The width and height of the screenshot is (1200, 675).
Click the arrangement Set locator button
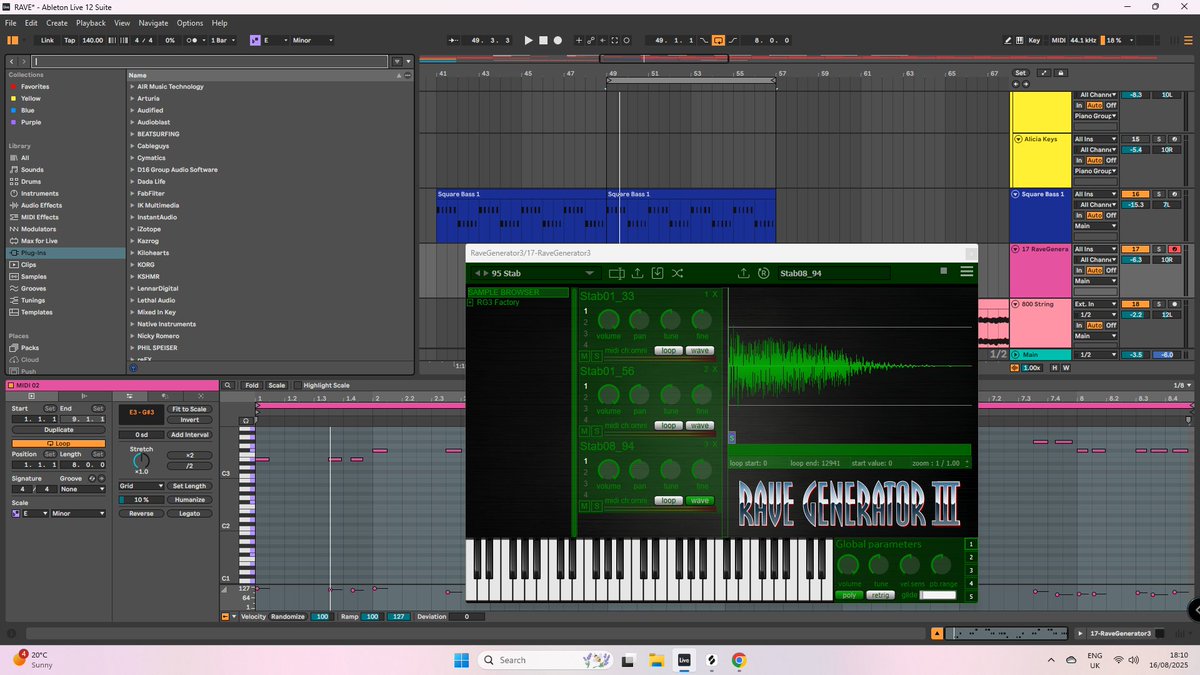point(1020,73)
